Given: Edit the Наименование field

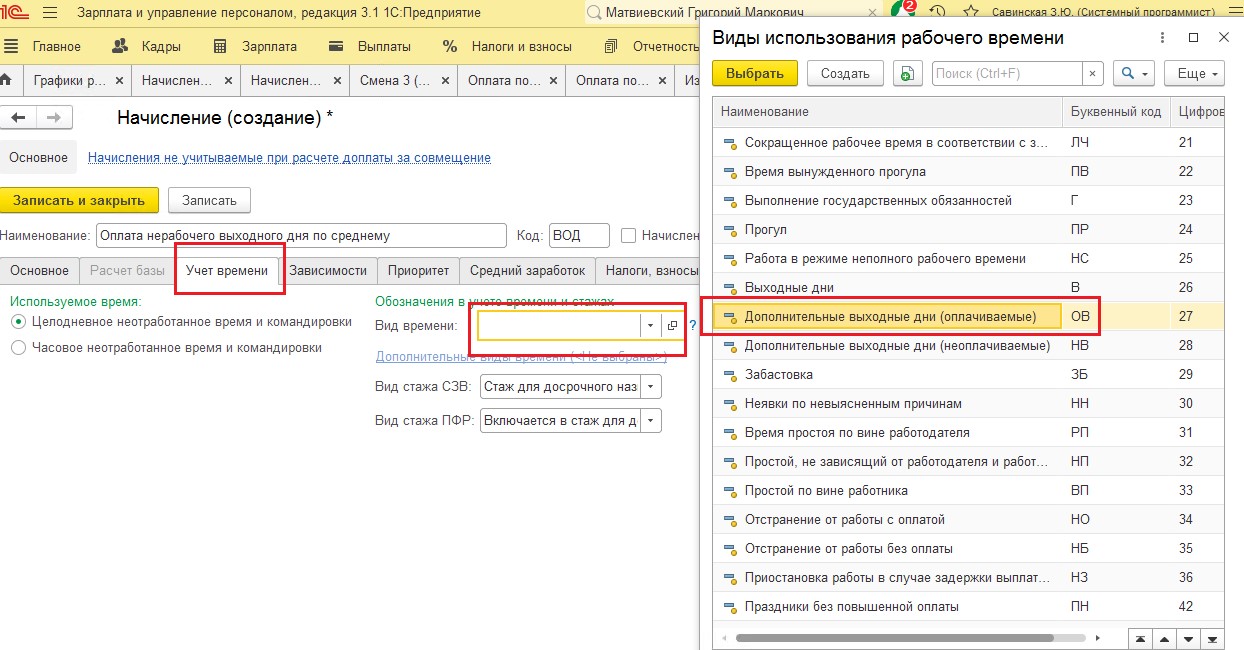Looking at the screenshot, I should click(x=302, y=236).
